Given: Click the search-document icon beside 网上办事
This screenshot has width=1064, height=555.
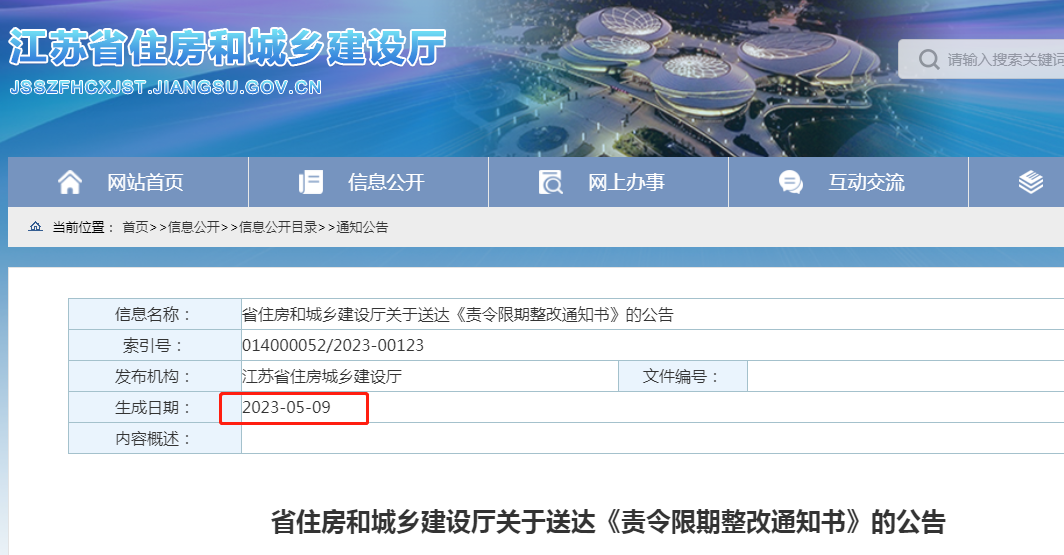Looking at the screenshot, I should click(550, 182).
